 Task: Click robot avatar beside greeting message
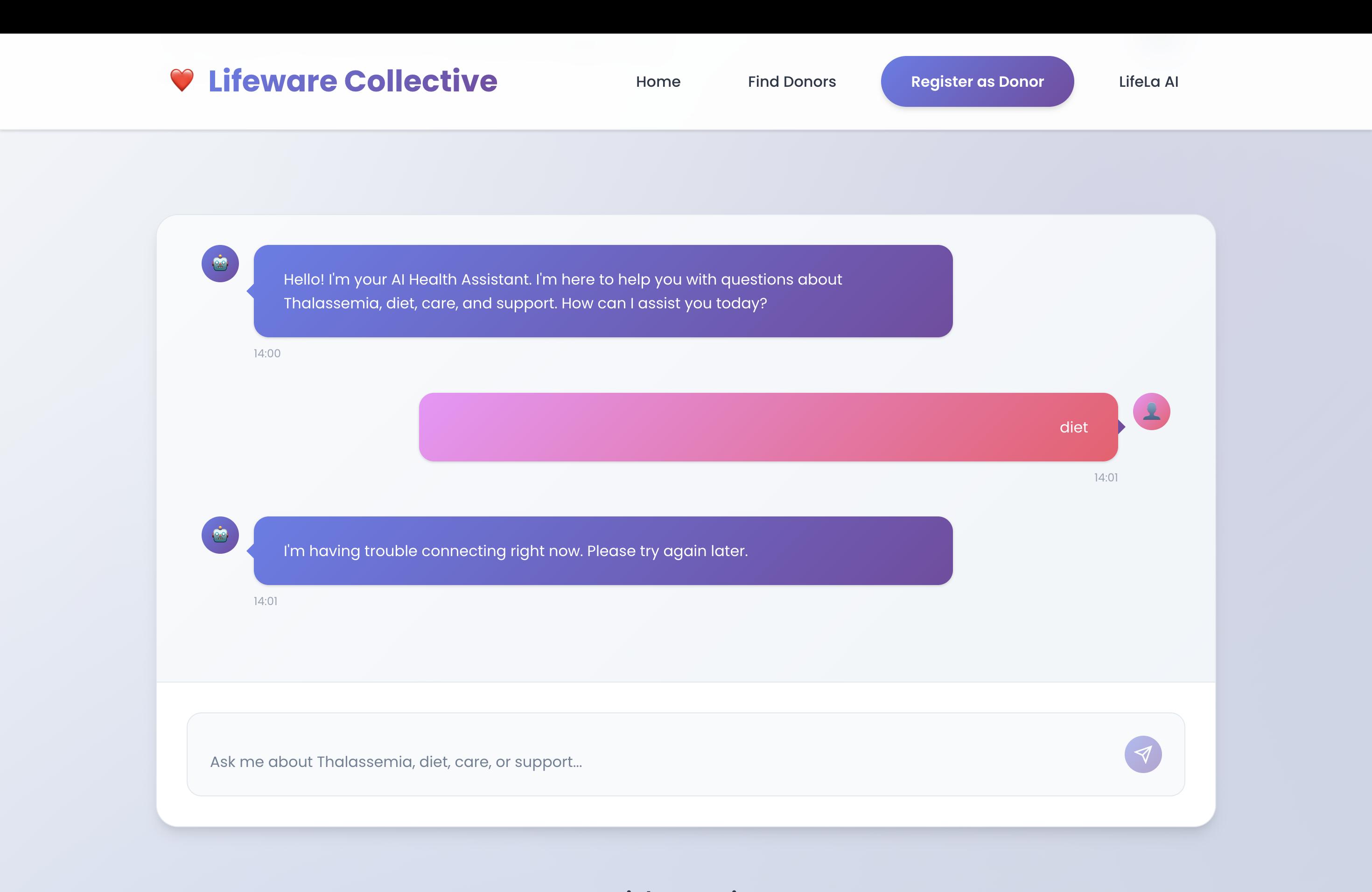[220, 263]
